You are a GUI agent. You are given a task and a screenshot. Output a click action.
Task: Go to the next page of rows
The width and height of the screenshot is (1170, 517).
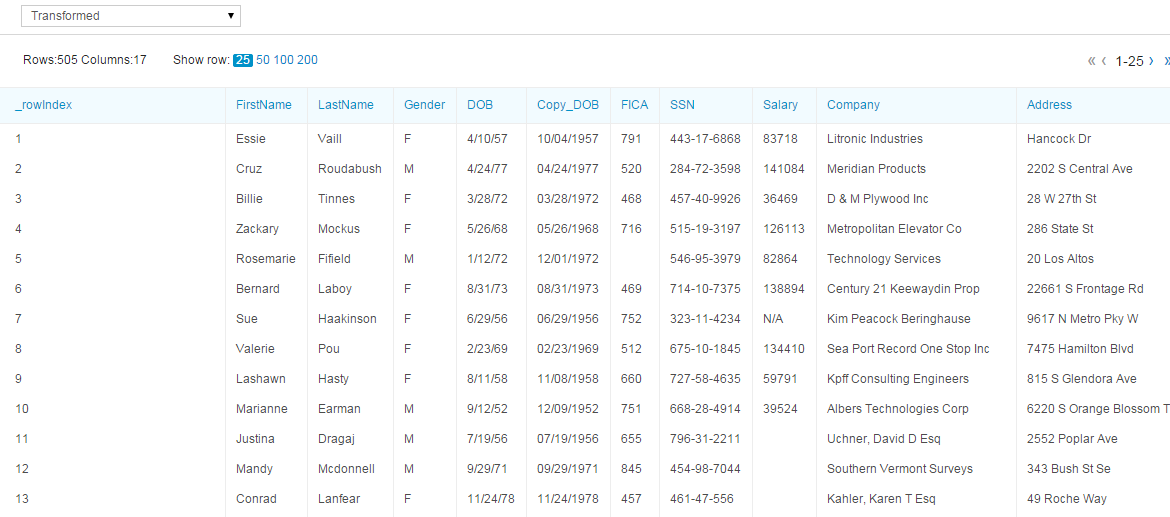(x=1152, y=61)
